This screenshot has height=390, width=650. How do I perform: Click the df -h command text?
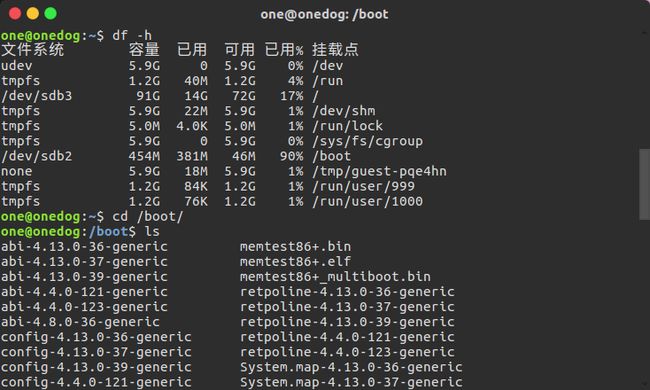point(132,36)
